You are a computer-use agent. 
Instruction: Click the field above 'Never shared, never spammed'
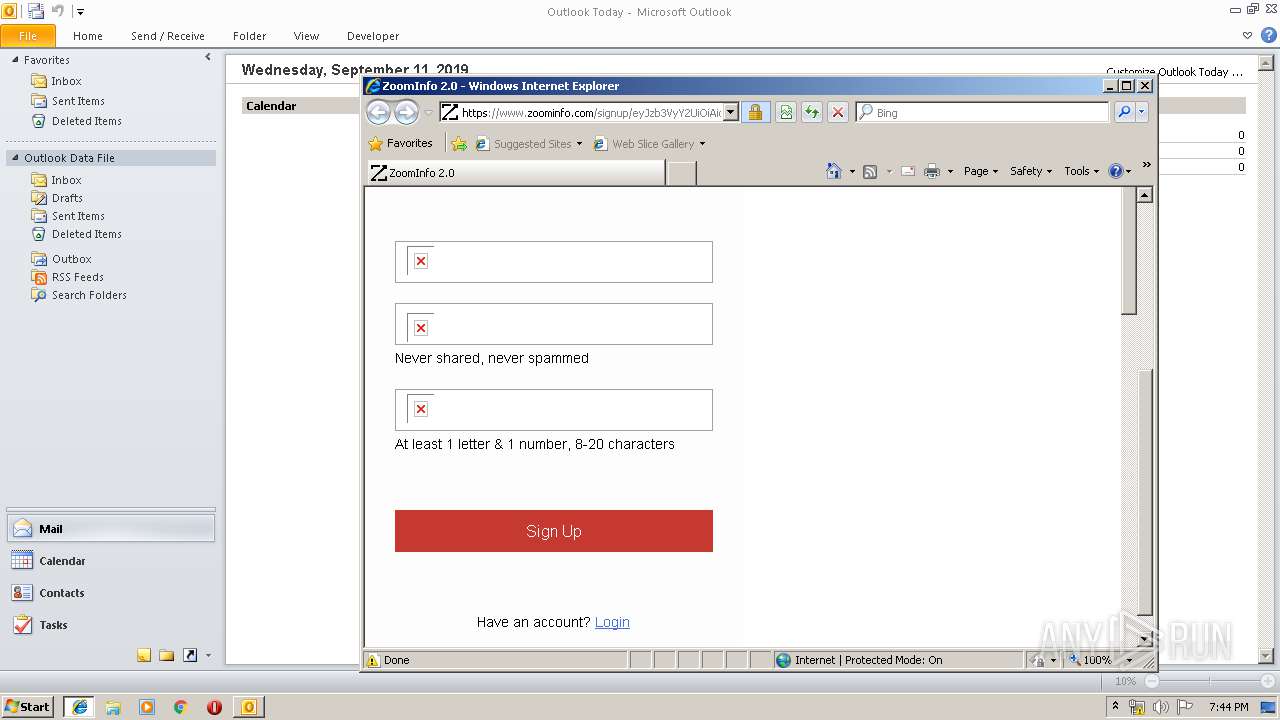tap(554, 324)
